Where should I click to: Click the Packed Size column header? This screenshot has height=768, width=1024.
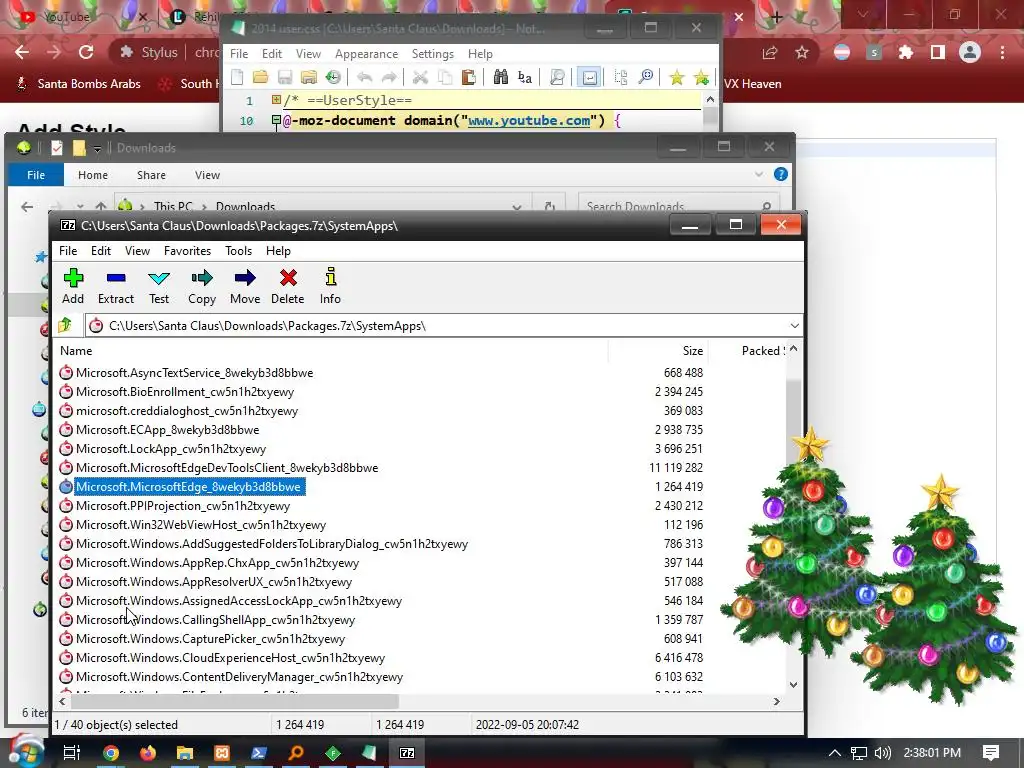tap(748, 351)
